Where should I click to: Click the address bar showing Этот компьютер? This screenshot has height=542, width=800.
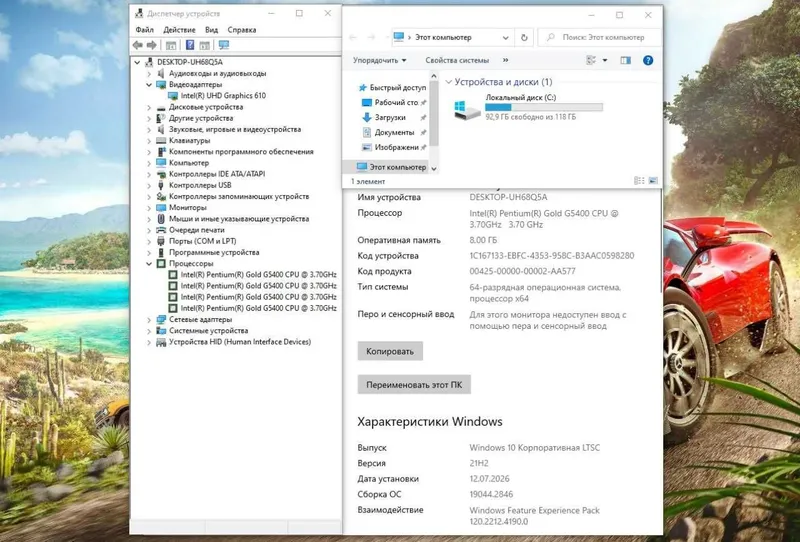coord(452,37)
